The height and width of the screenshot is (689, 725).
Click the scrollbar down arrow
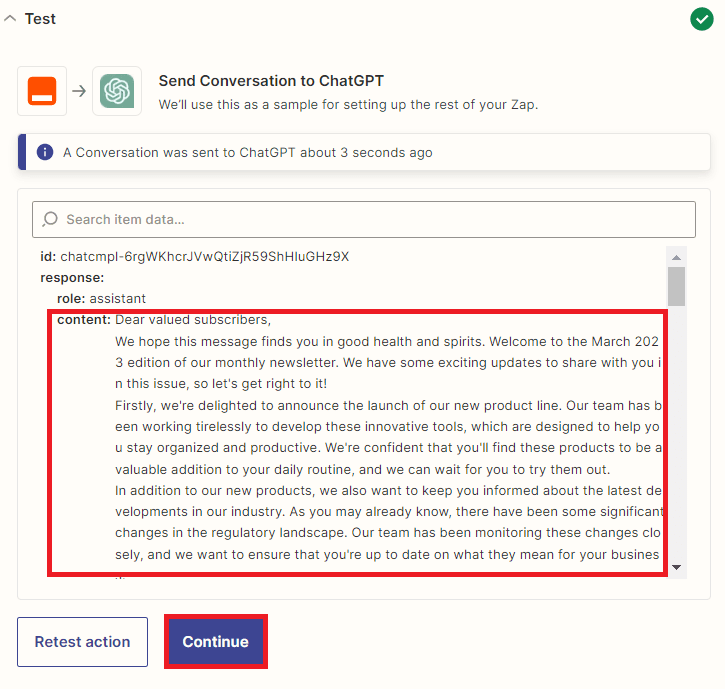[x=677, y=567]
